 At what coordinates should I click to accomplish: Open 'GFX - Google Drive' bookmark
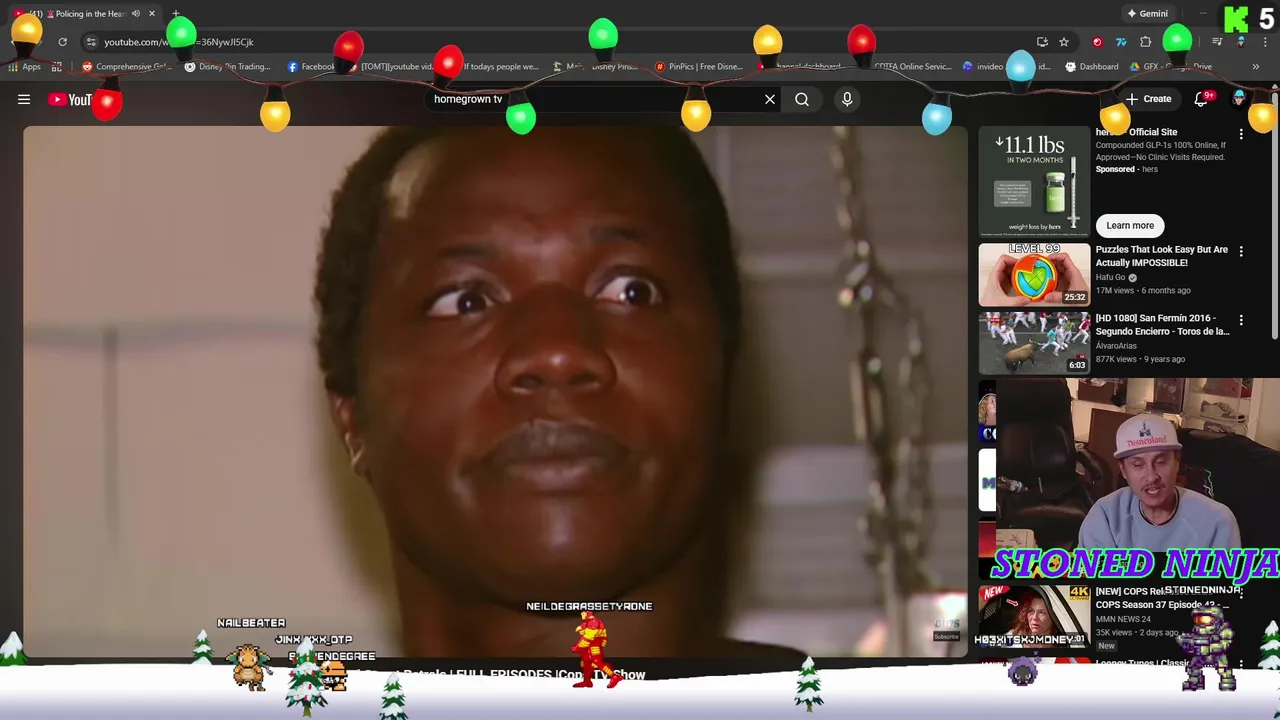point(1171,67)
